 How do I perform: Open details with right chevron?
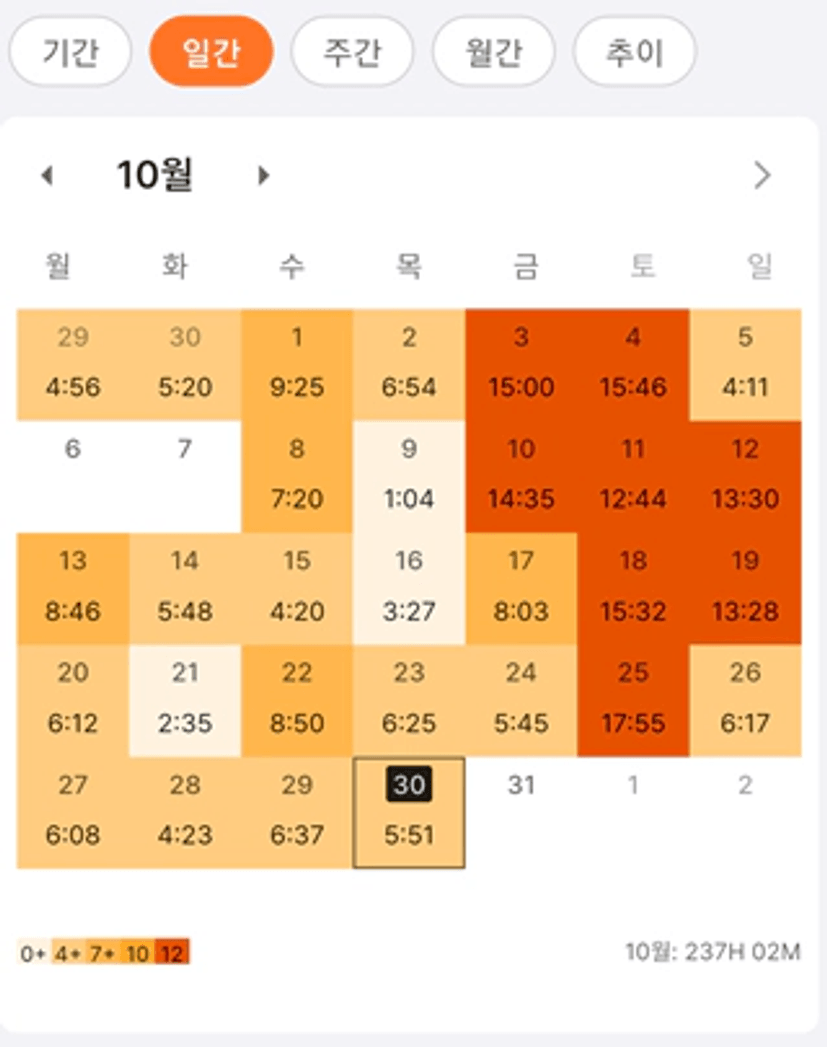point(762,176)
